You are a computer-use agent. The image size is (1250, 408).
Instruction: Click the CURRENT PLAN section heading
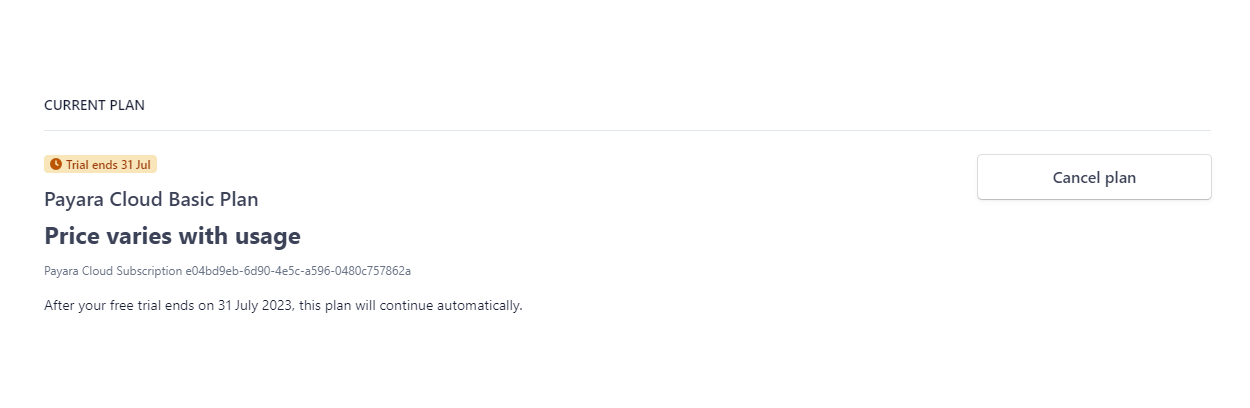pos(94,105)
